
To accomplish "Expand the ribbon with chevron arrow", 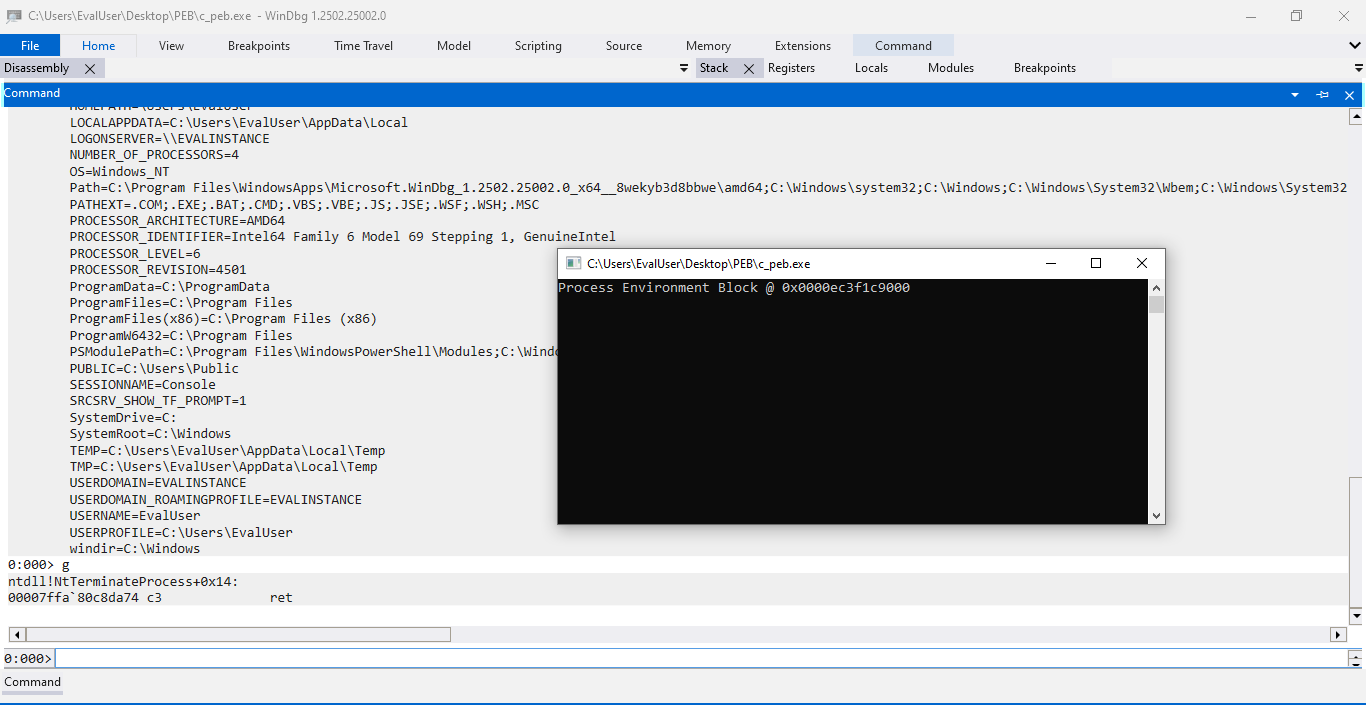I will tap(1355, 46).
